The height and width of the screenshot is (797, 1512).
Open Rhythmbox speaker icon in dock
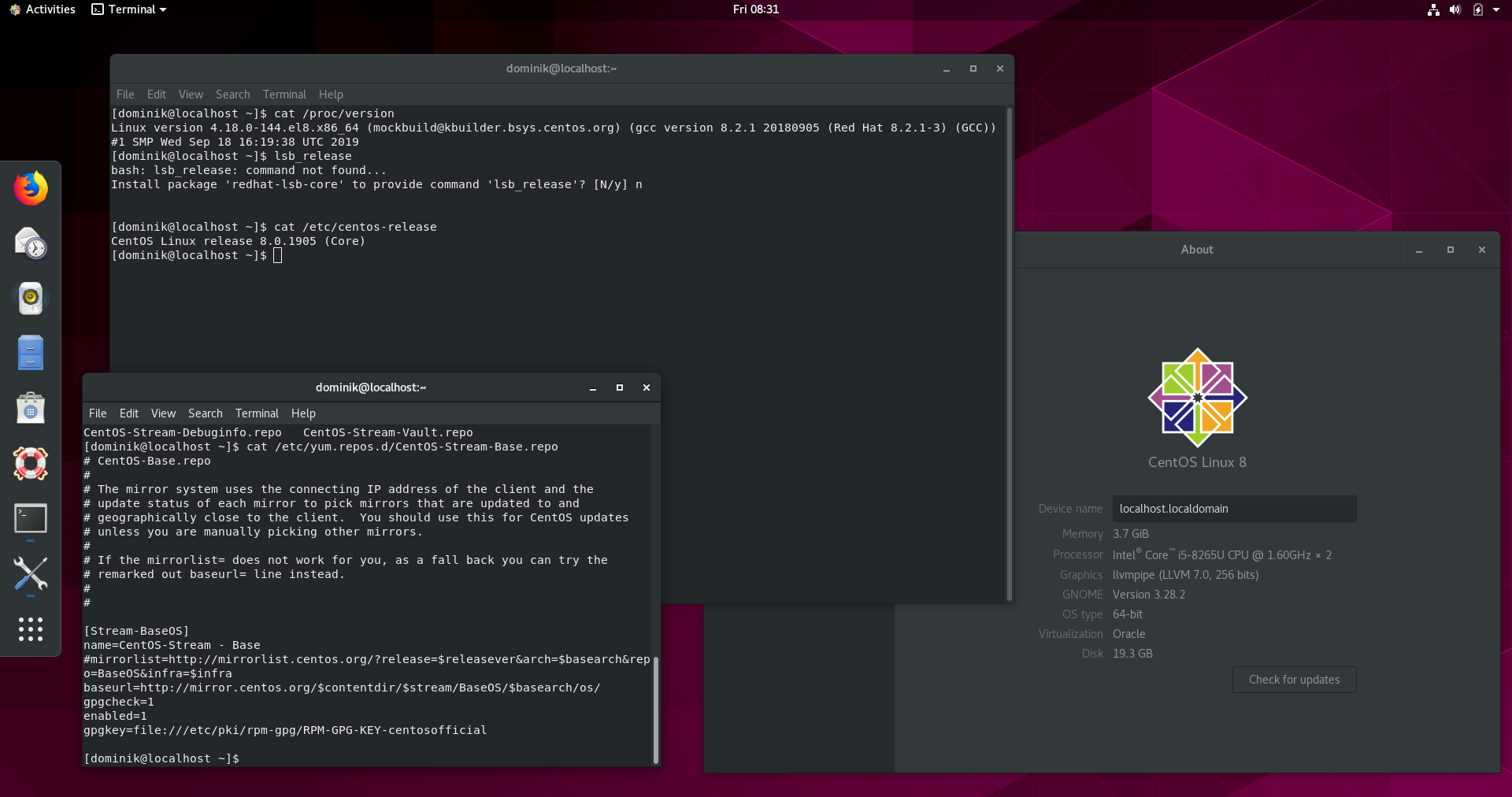coord(31,298)
